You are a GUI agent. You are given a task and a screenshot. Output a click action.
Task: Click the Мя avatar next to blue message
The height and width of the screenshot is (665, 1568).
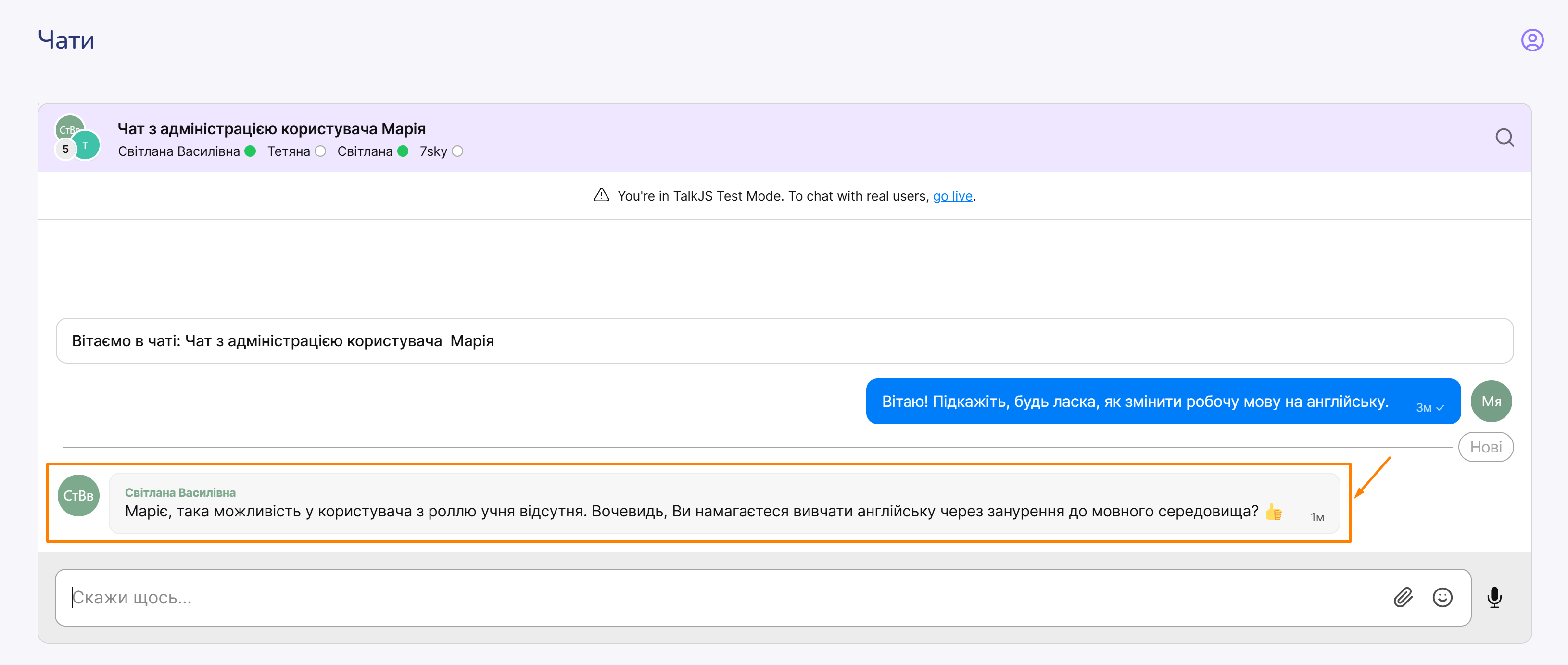(x=1491, y=401)
